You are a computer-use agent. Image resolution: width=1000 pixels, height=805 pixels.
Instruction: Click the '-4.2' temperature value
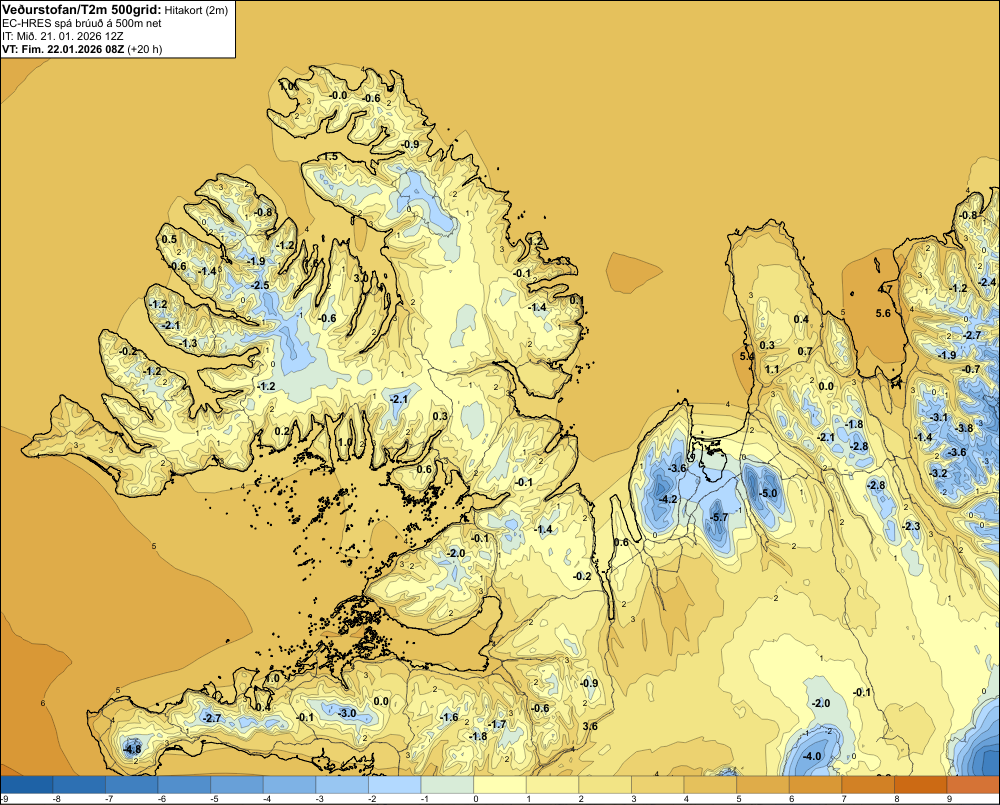668,499
